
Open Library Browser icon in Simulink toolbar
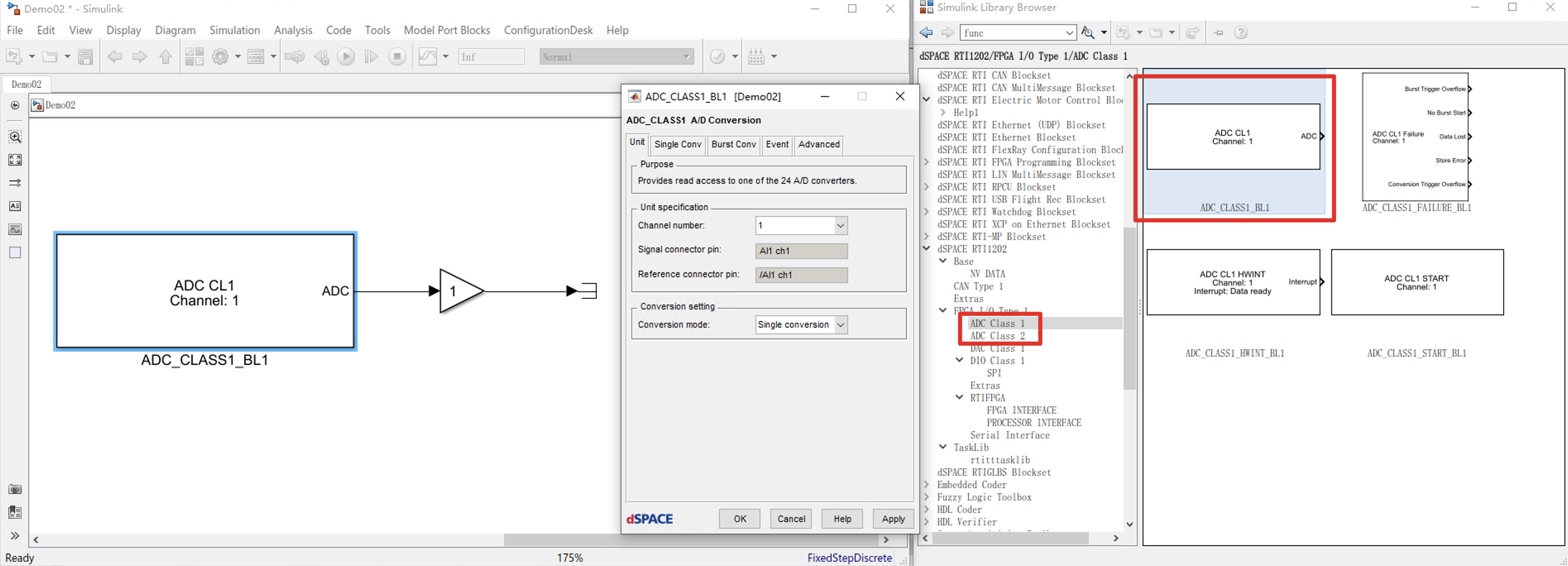coord(194,57)
